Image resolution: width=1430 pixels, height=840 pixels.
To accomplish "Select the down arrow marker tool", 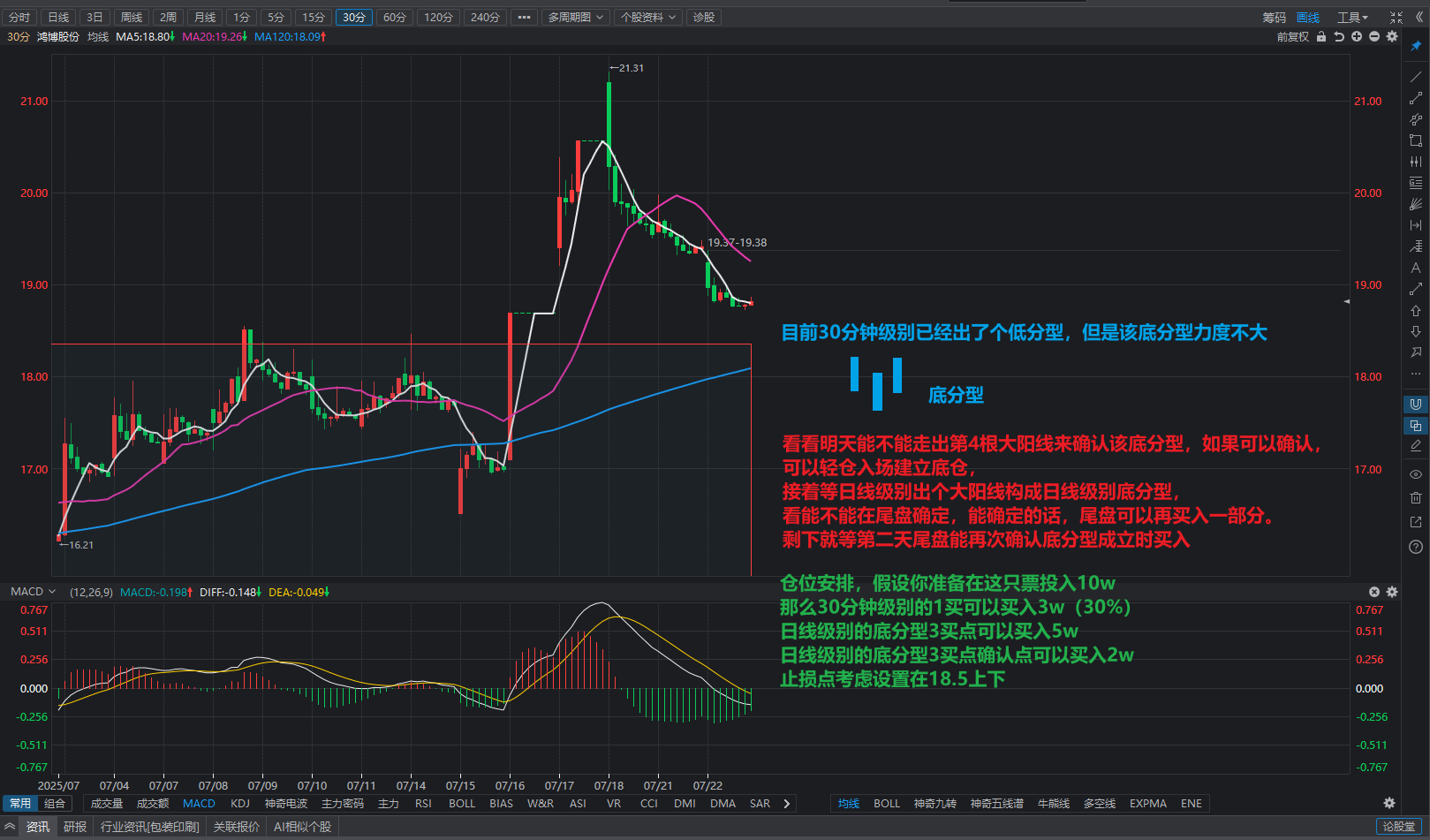I will pos(1416,331).
